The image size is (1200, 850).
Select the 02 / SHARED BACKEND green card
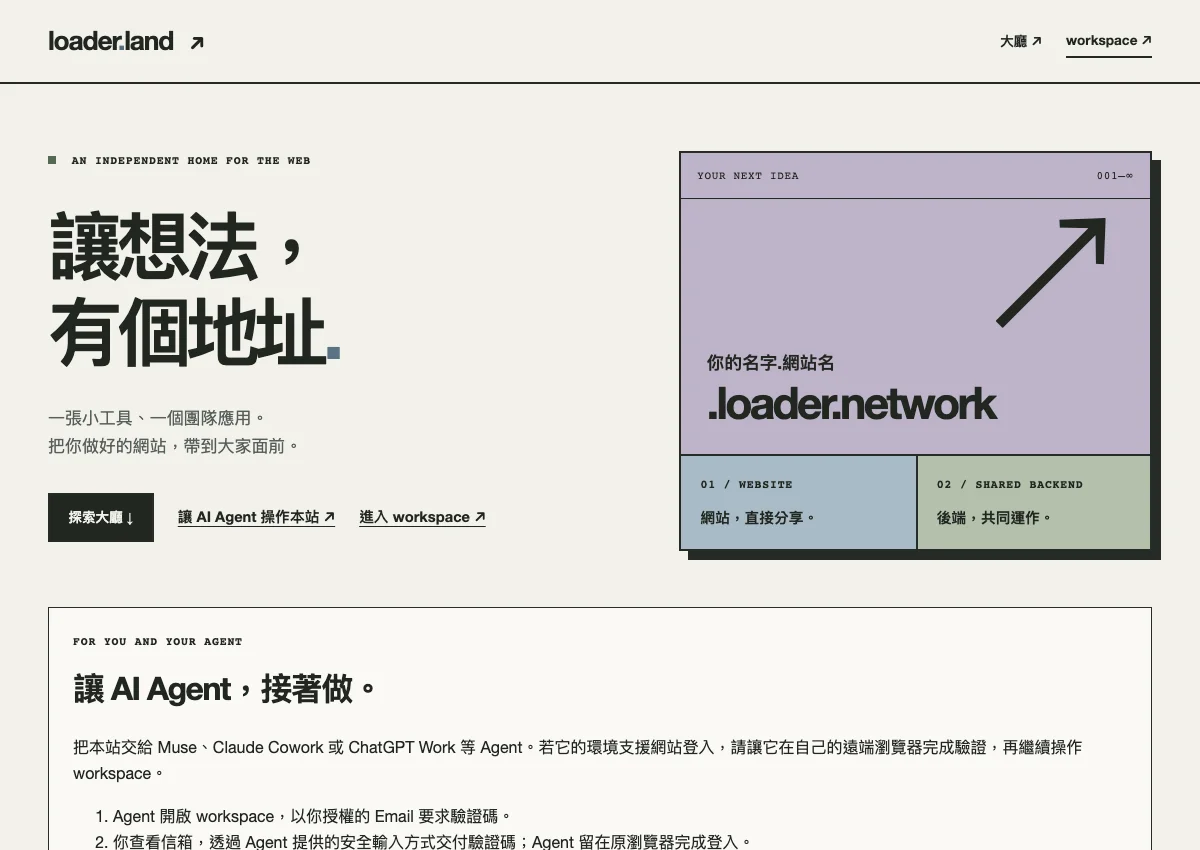click(x=1034, y=502)
